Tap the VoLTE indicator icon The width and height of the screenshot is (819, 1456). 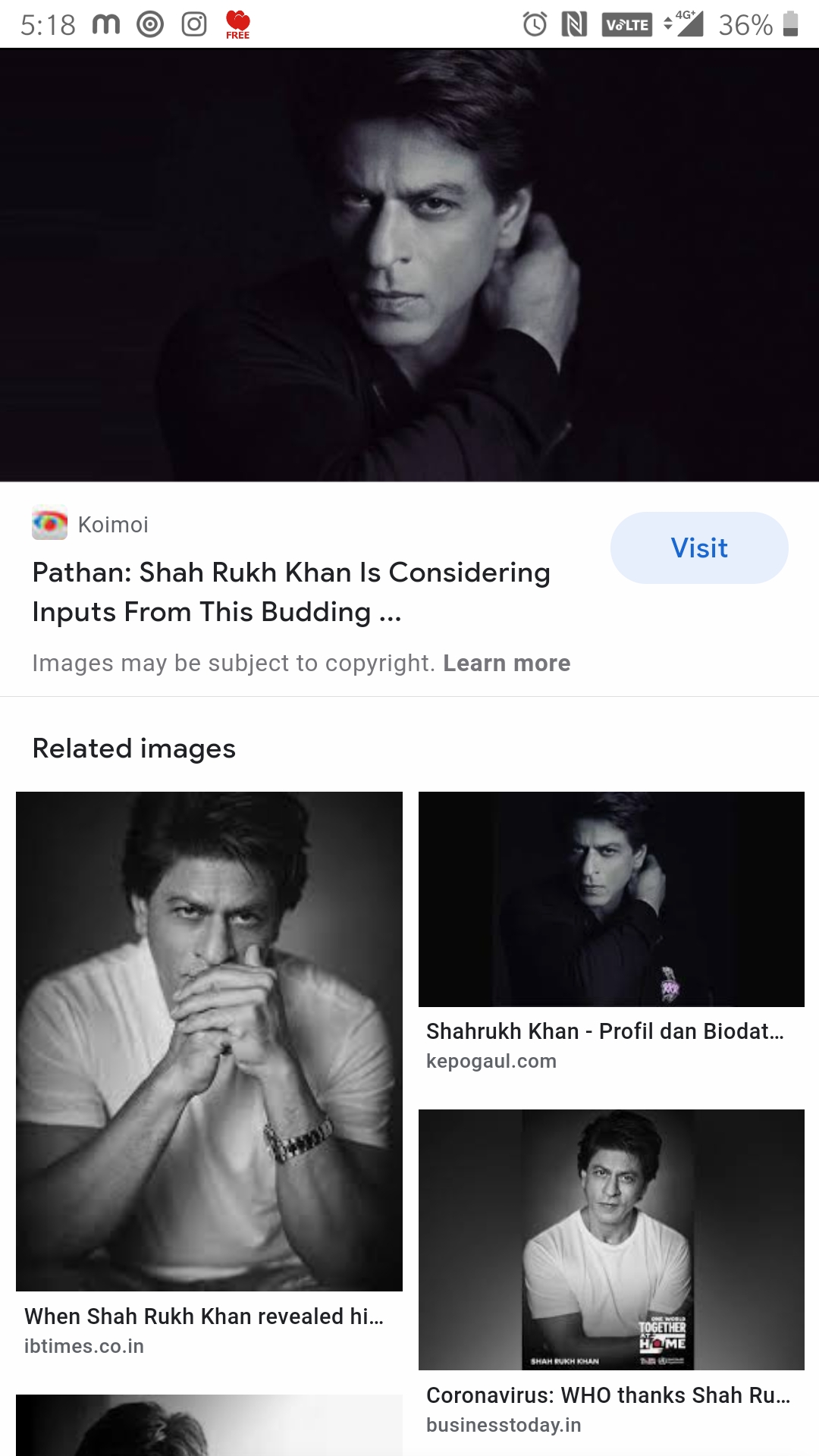click(x=626, y=25)
